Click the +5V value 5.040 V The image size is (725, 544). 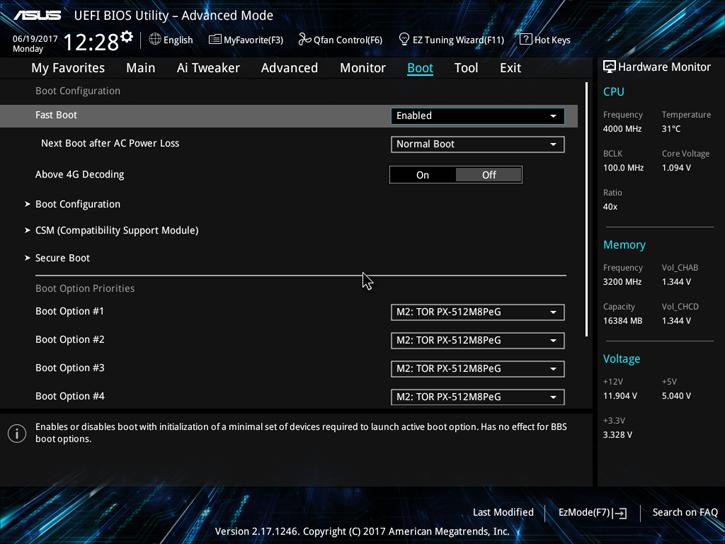point(676,396)
